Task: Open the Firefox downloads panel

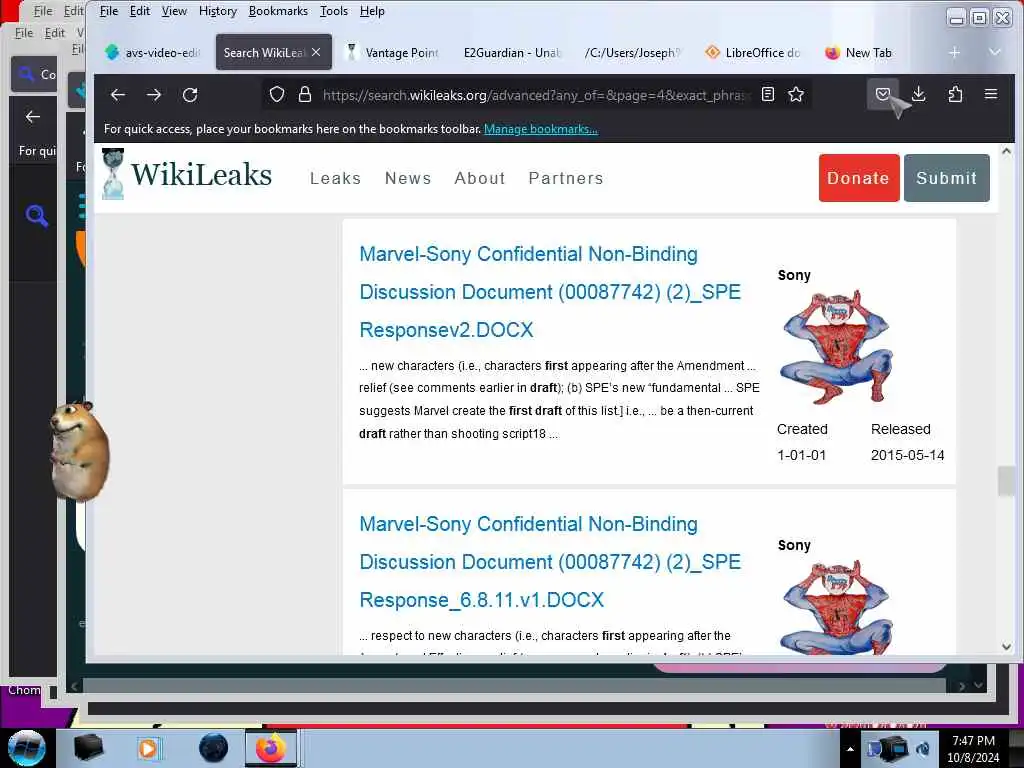Action: coord(919,95)
